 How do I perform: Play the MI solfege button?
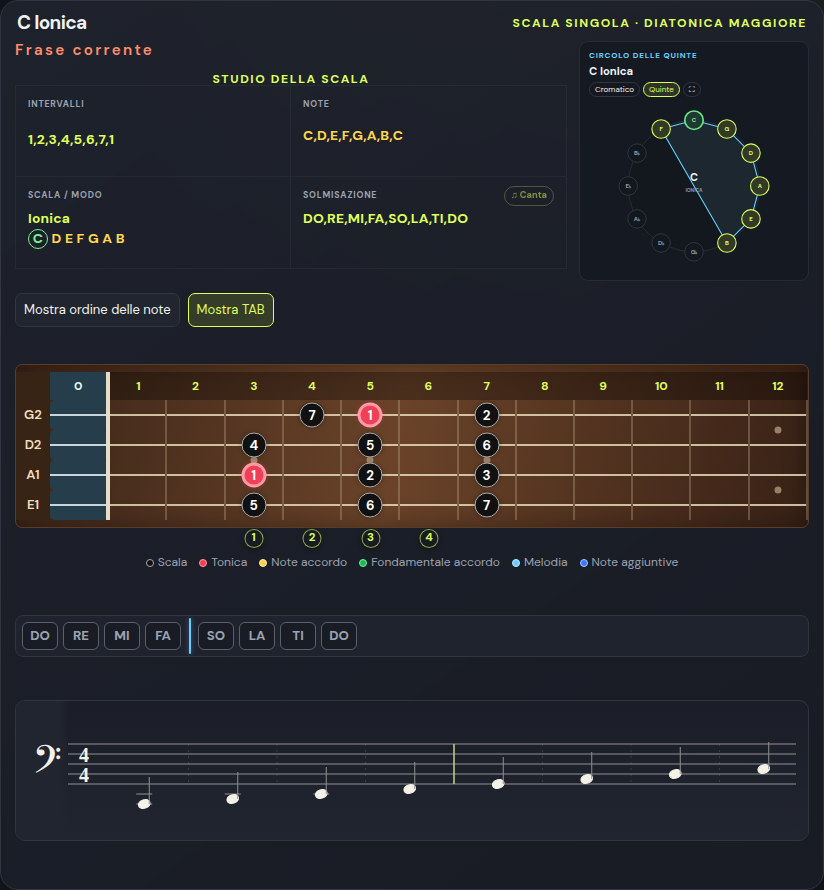click(x=122, y=636)
